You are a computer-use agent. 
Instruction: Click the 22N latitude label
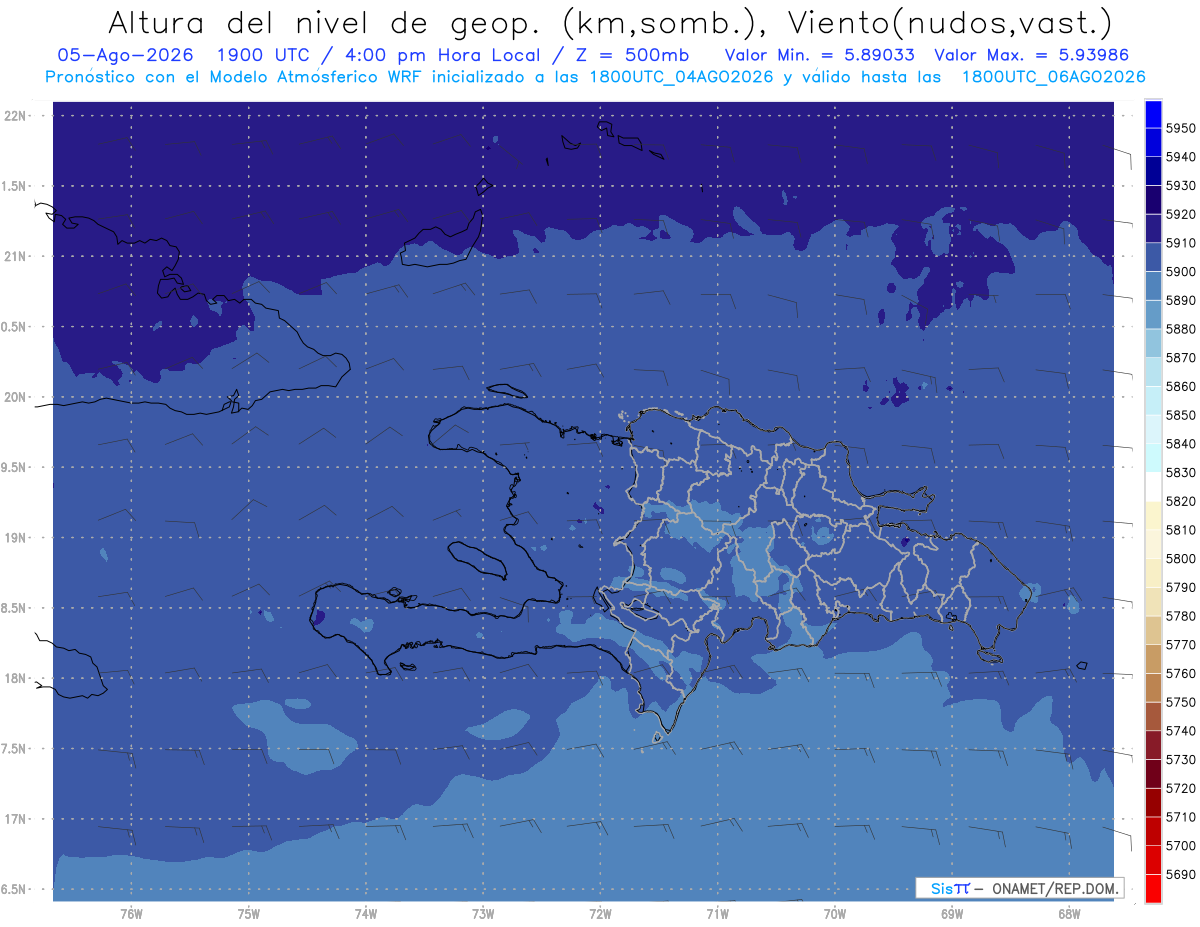[16, 116]
